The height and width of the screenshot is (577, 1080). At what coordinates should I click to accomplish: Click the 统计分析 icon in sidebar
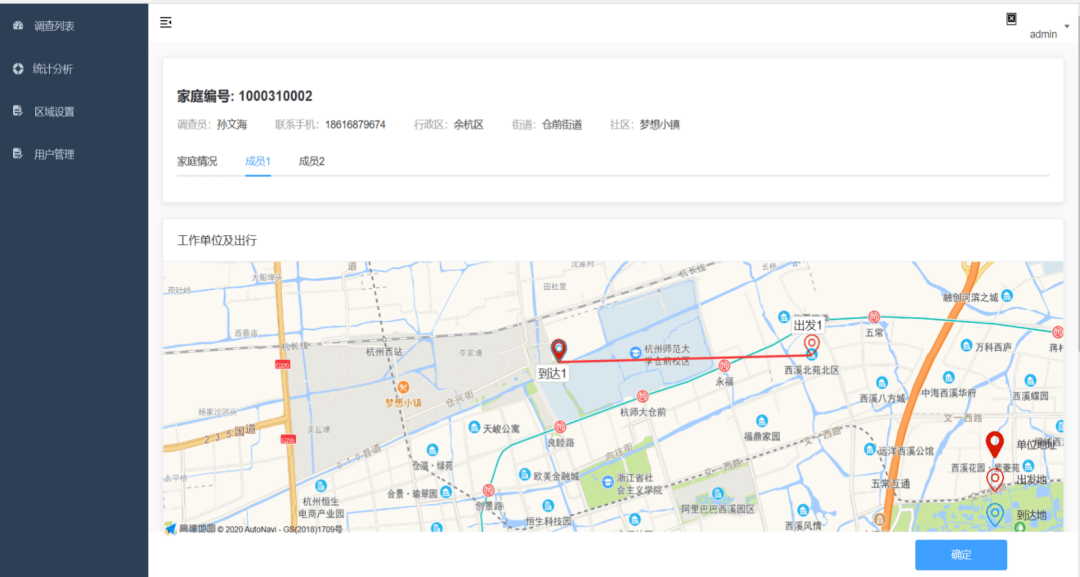click(18, 68)
